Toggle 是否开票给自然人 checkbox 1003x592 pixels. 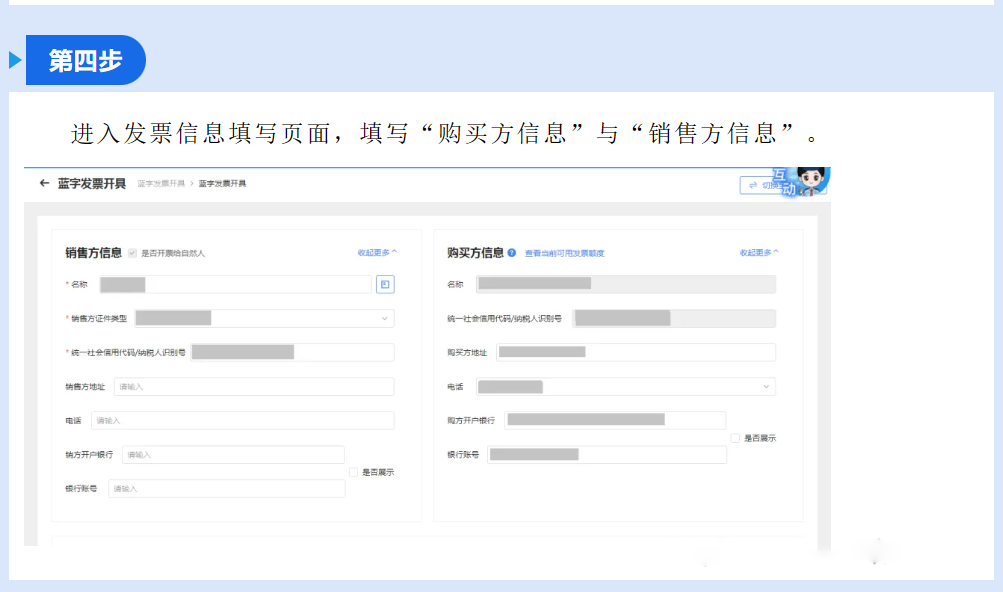[132, 253]
